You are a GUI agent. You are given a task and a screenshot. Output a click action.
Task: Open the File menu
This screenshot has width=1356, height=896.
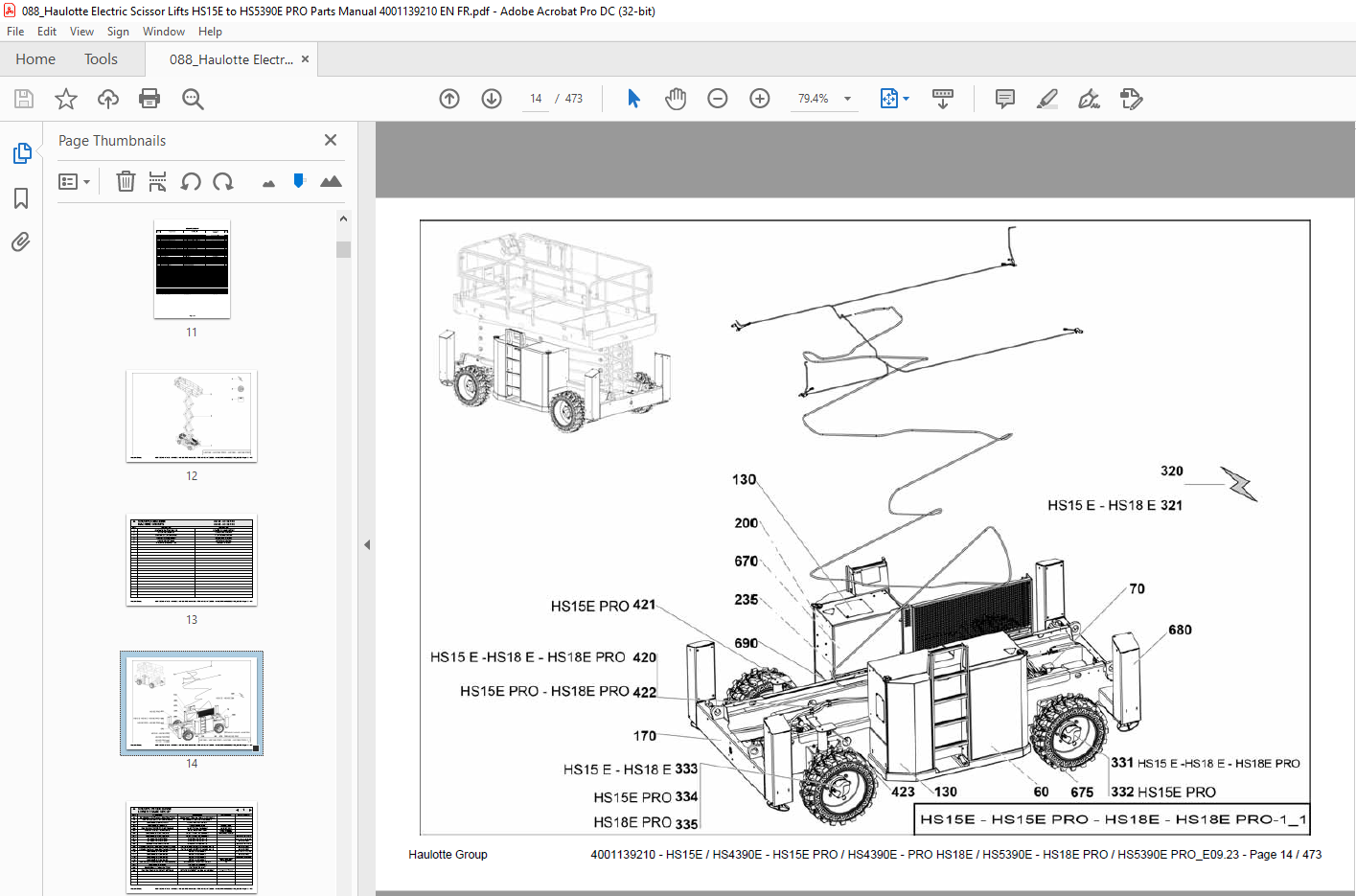[15, 32]
